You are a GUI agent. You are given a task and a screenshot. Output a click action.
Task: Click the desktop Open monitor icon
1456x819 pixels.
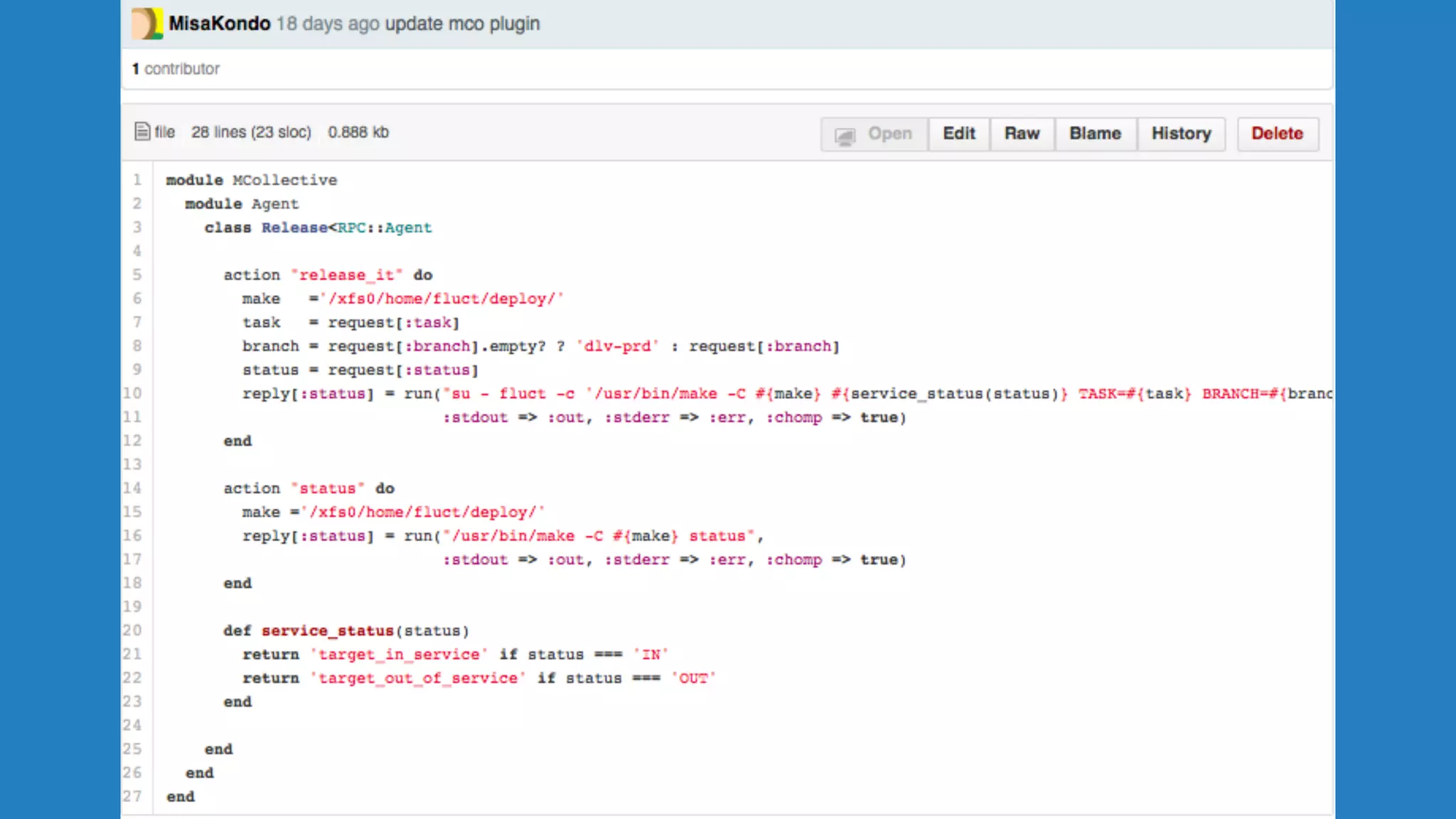click(845, 135)
